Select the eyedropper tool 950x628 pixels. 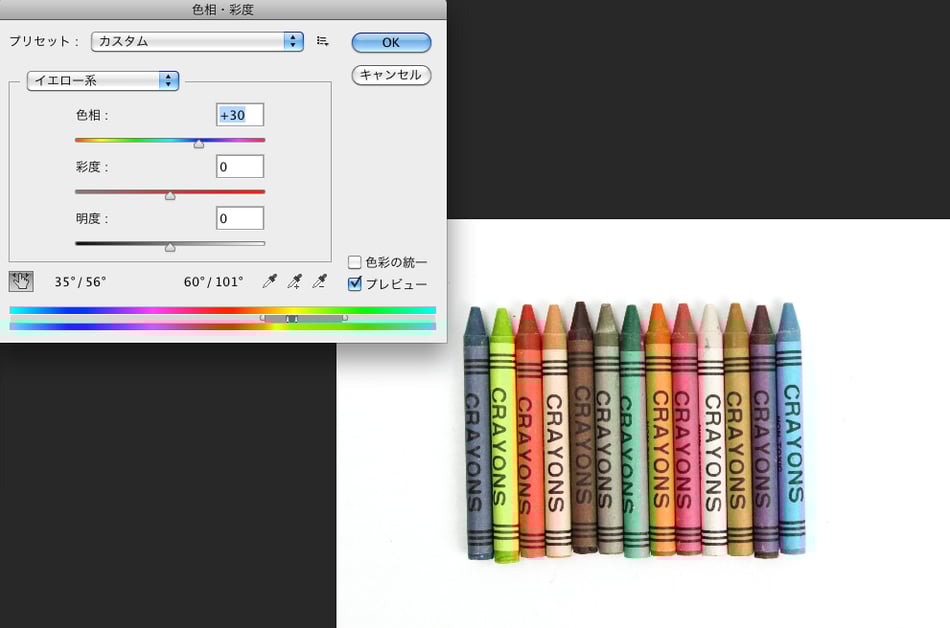(x=270, y=281)
